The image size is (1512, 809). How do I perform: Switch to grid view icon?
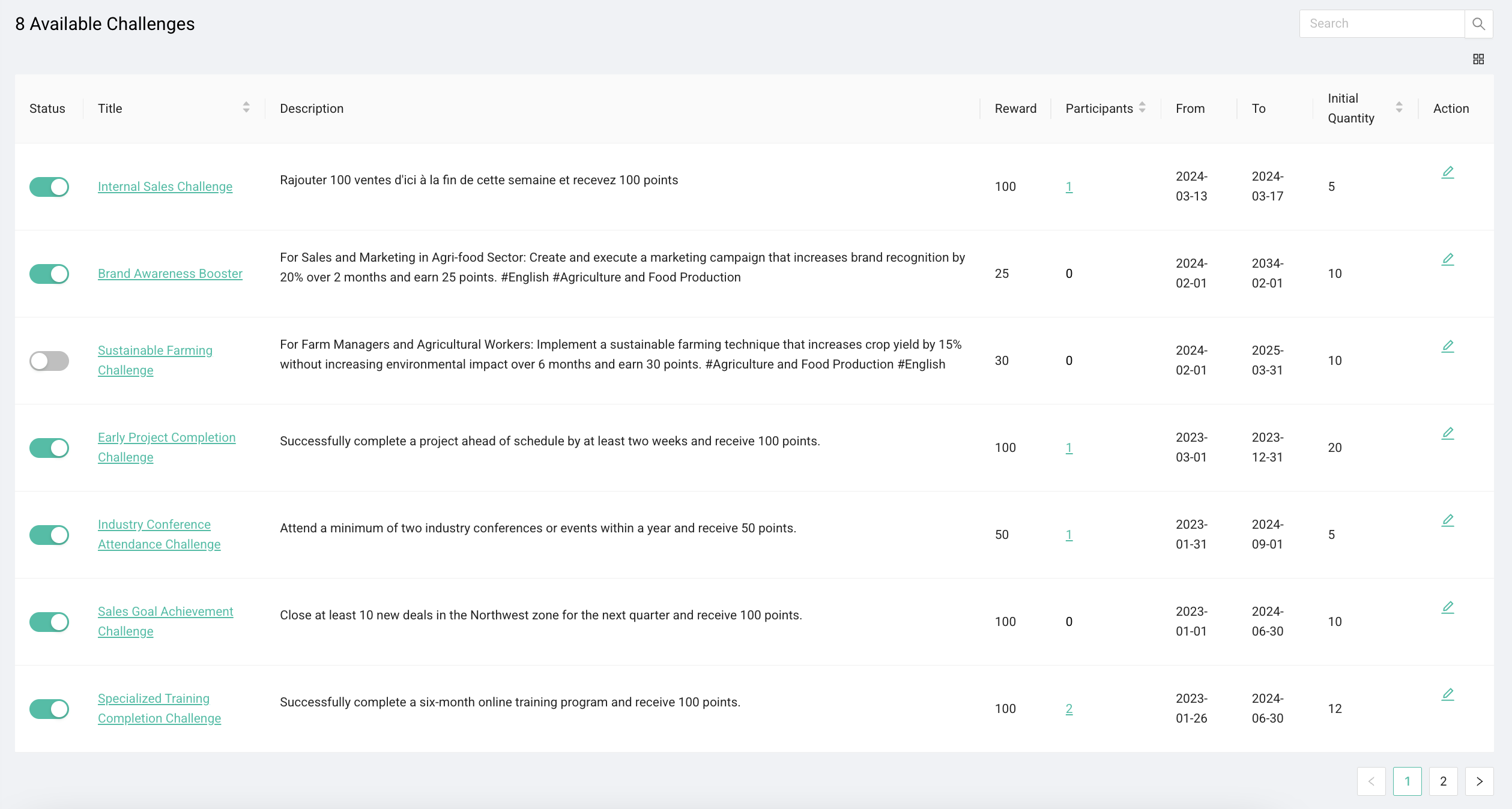(x=1478, y=59)
